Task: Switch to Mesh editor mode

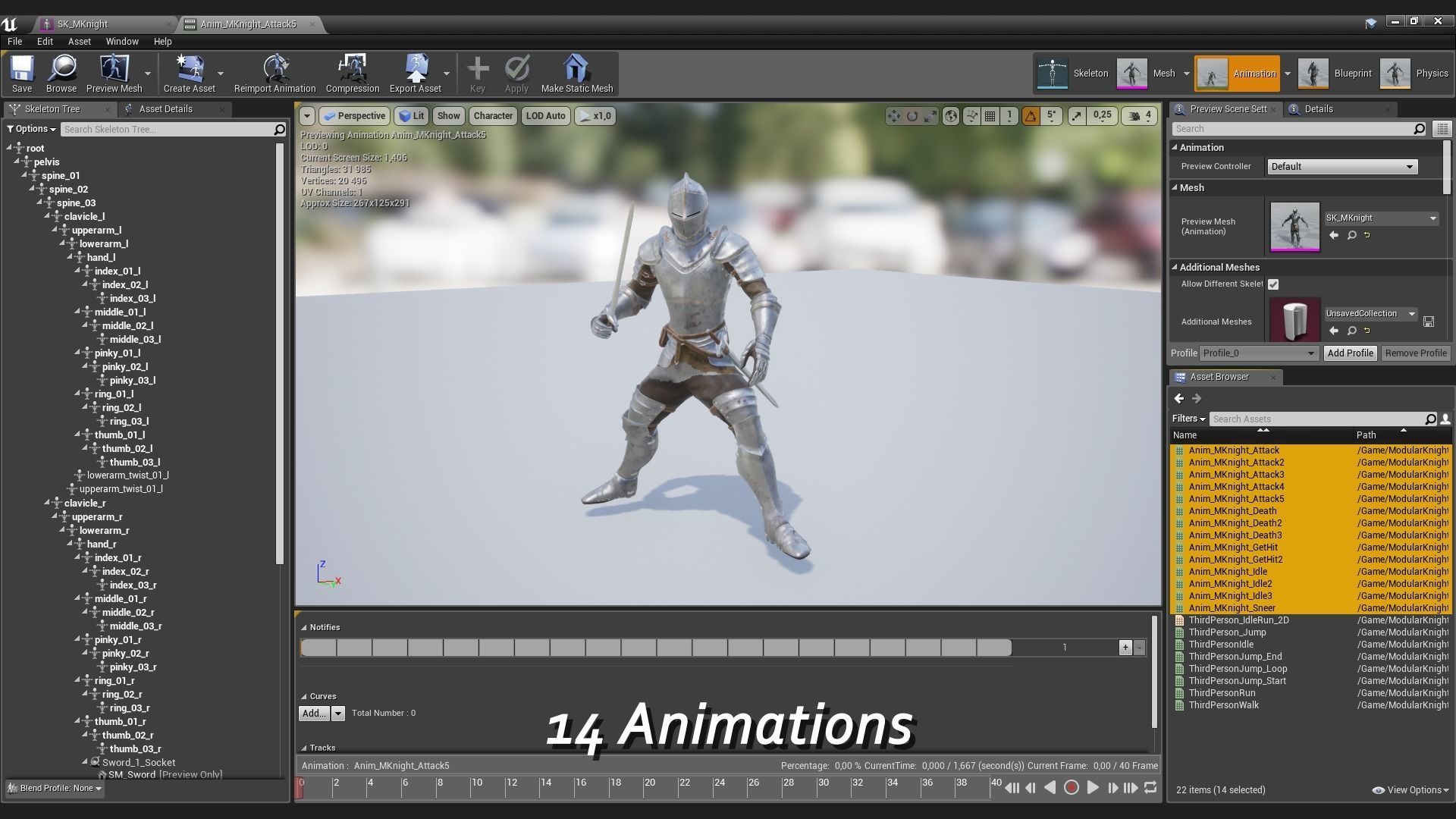Action: [x=1146, y=74]
